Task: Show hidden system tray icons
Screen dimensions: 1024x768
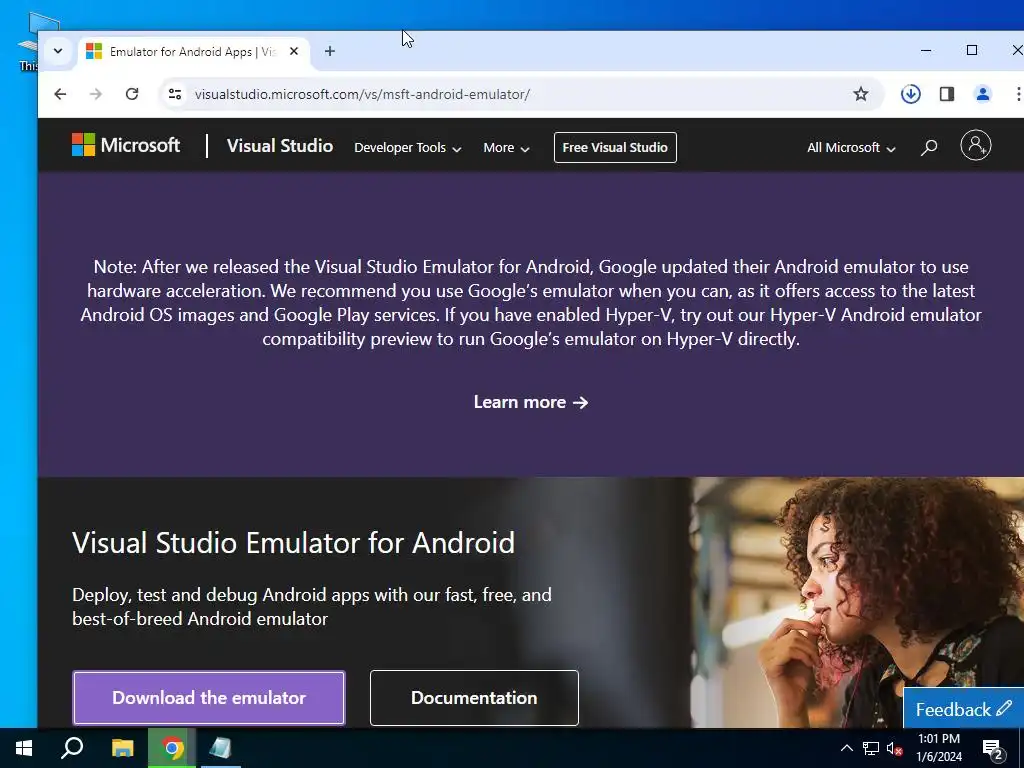Action: point(846,748)
